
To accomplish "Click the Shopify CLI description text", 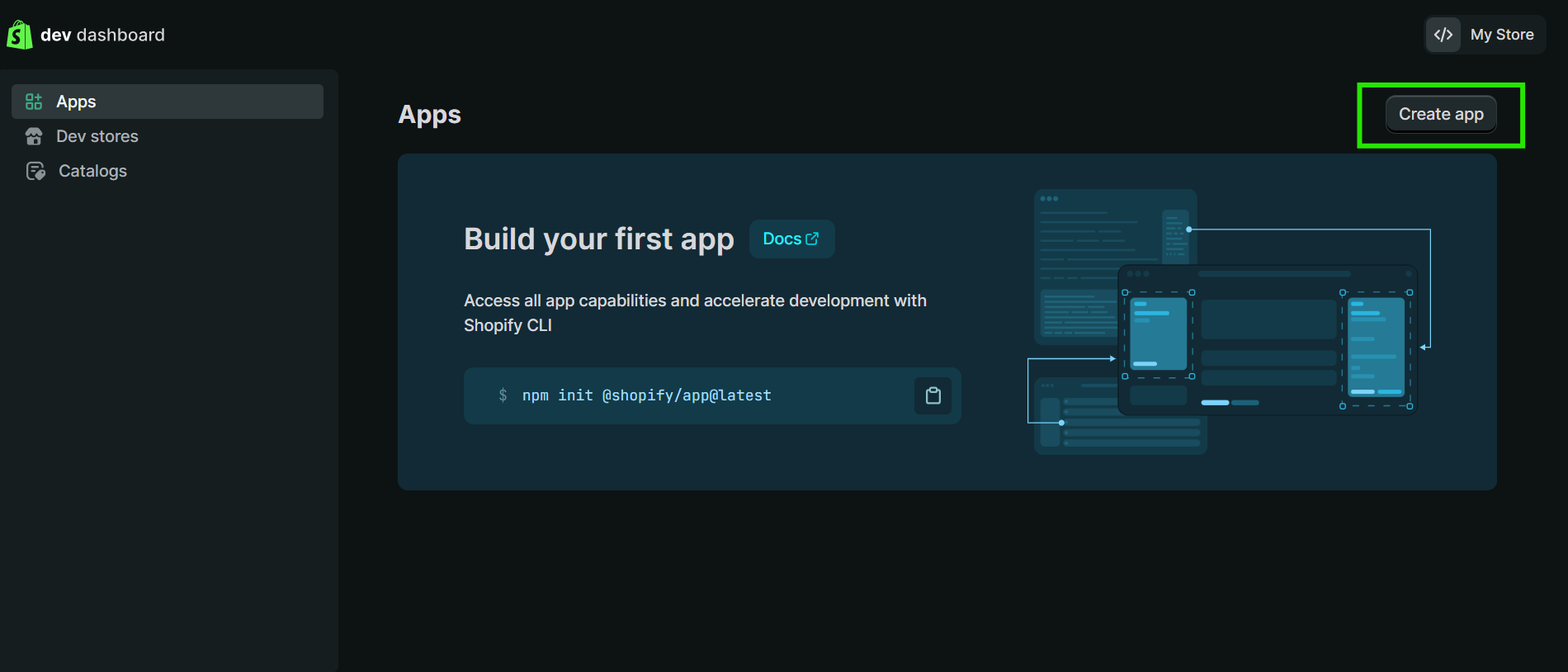I will point(694,312).
